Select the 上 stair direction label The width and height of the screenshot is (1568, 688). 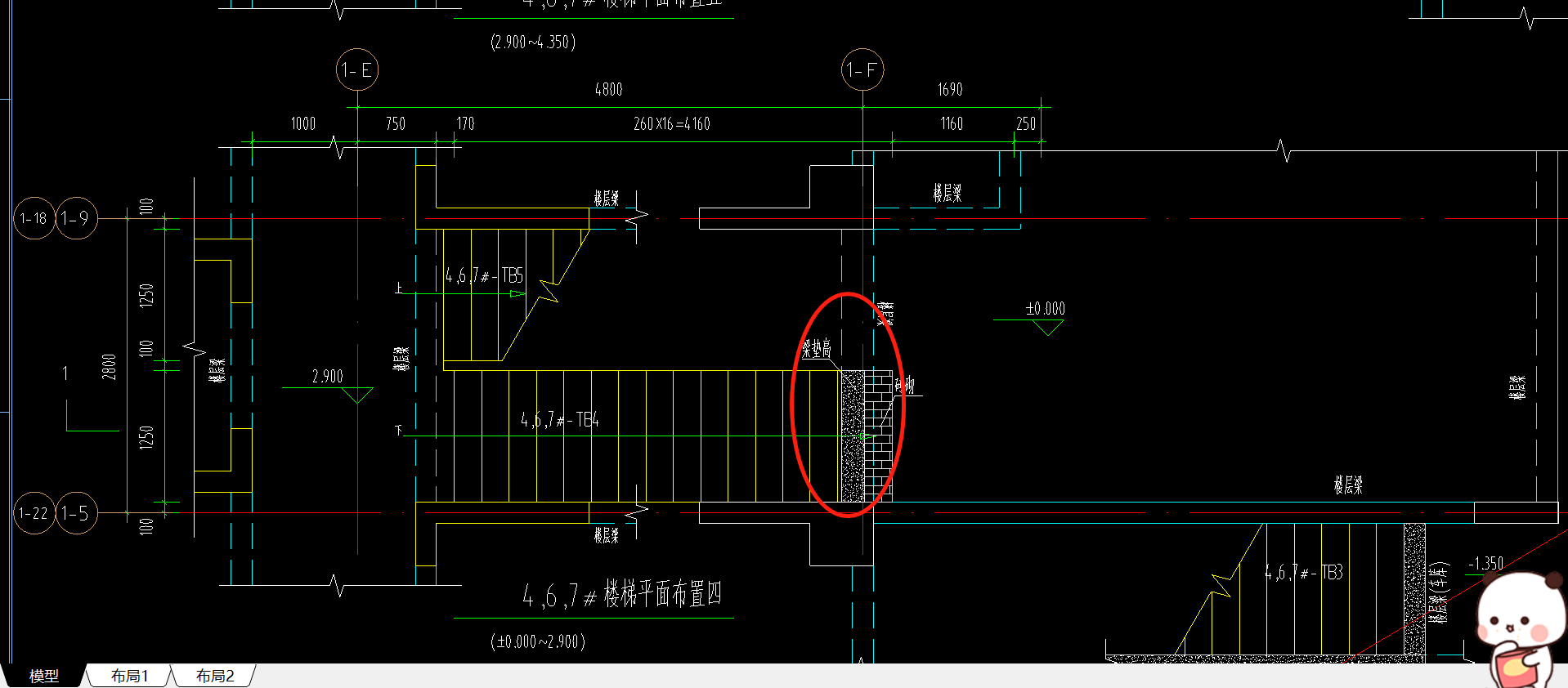pyautogui.click(x=399, y=288)
